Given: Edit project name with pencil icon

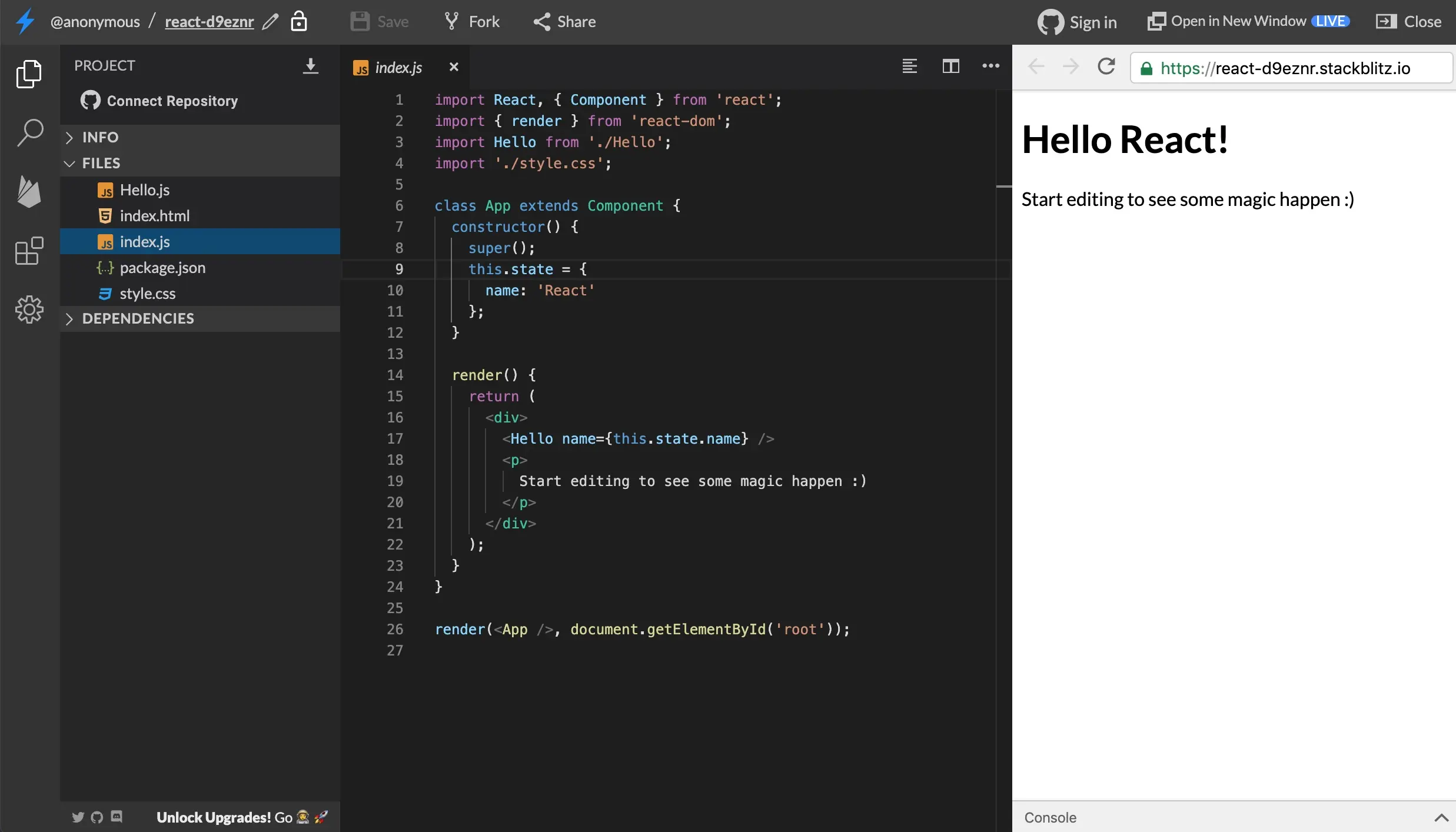Looking at the screenshot, I should pos(270,22).
